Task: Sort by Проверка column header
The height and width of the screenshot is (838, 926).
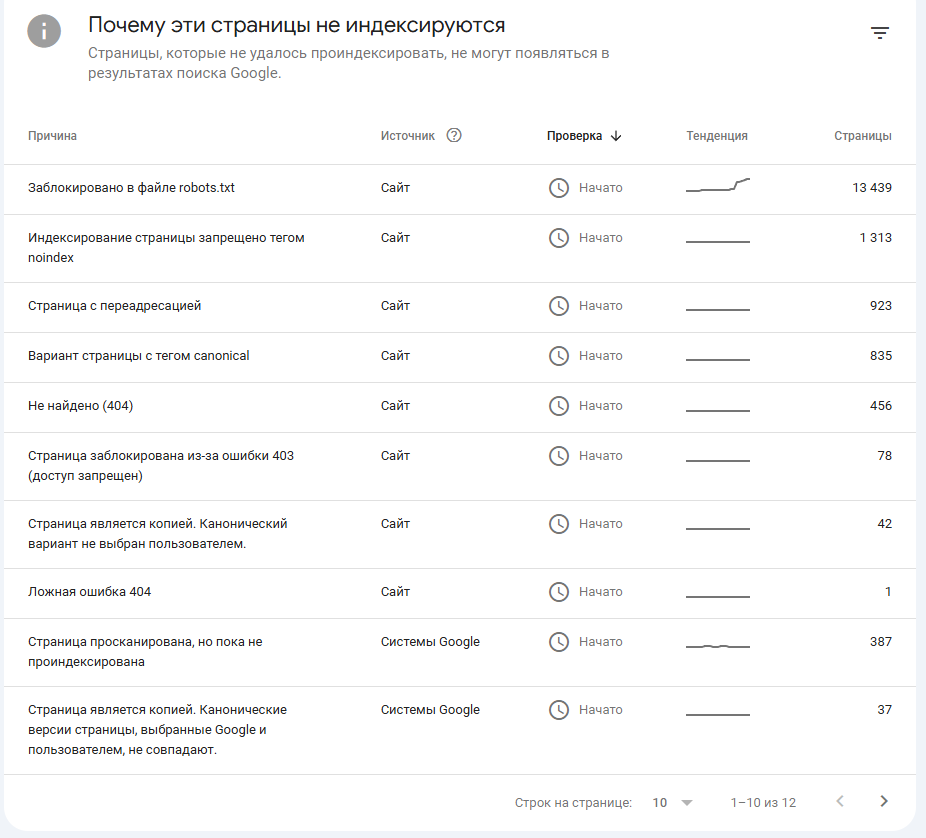Action: pyautogui.click(x=574, y=136)
